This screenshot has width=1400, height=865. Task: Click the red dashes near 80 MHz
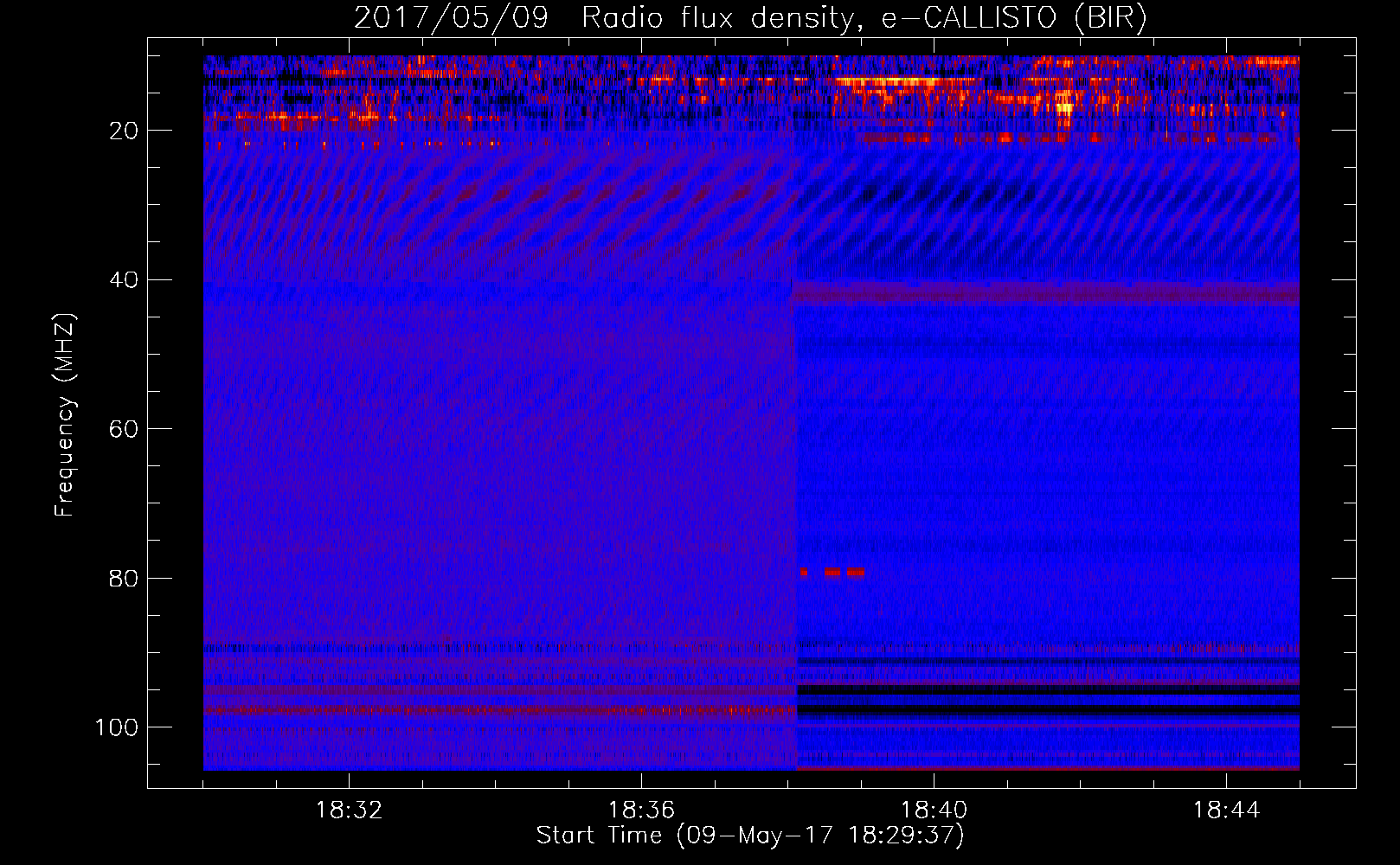pos(832,572)
